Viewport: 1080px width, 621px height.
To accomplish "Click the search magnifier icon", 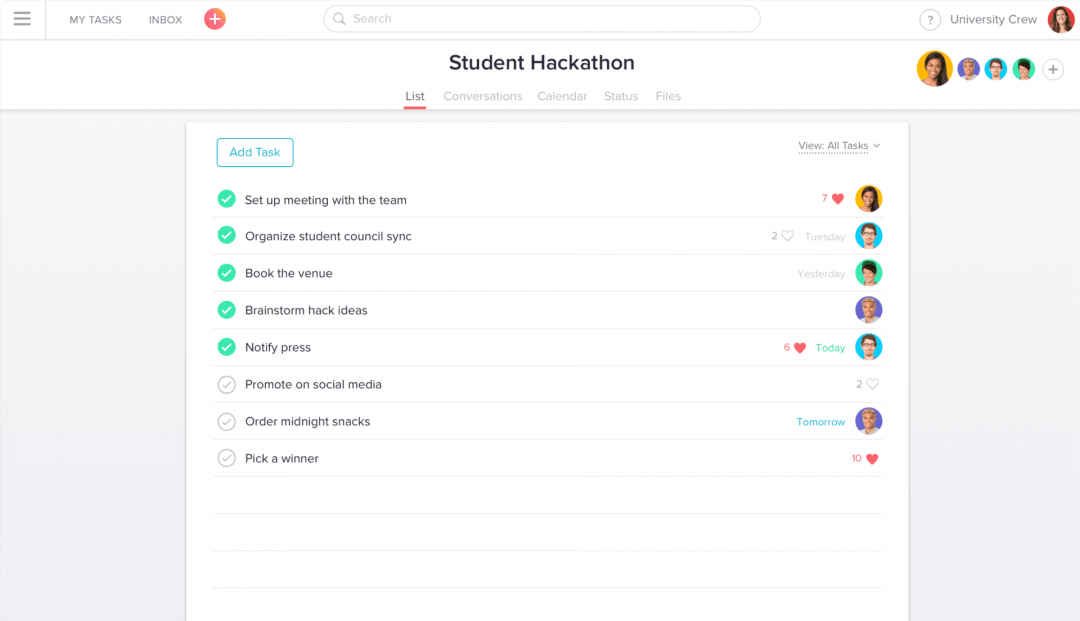I will (x=340, y=19).
